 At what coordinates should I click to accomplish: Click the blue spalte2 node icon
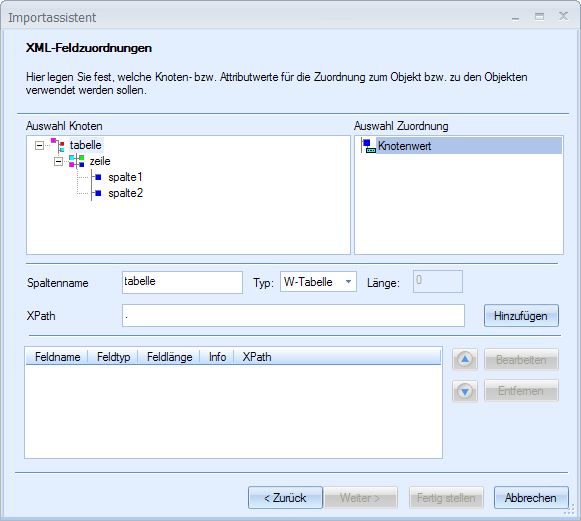pyautogui.click(x=98, y=193)
